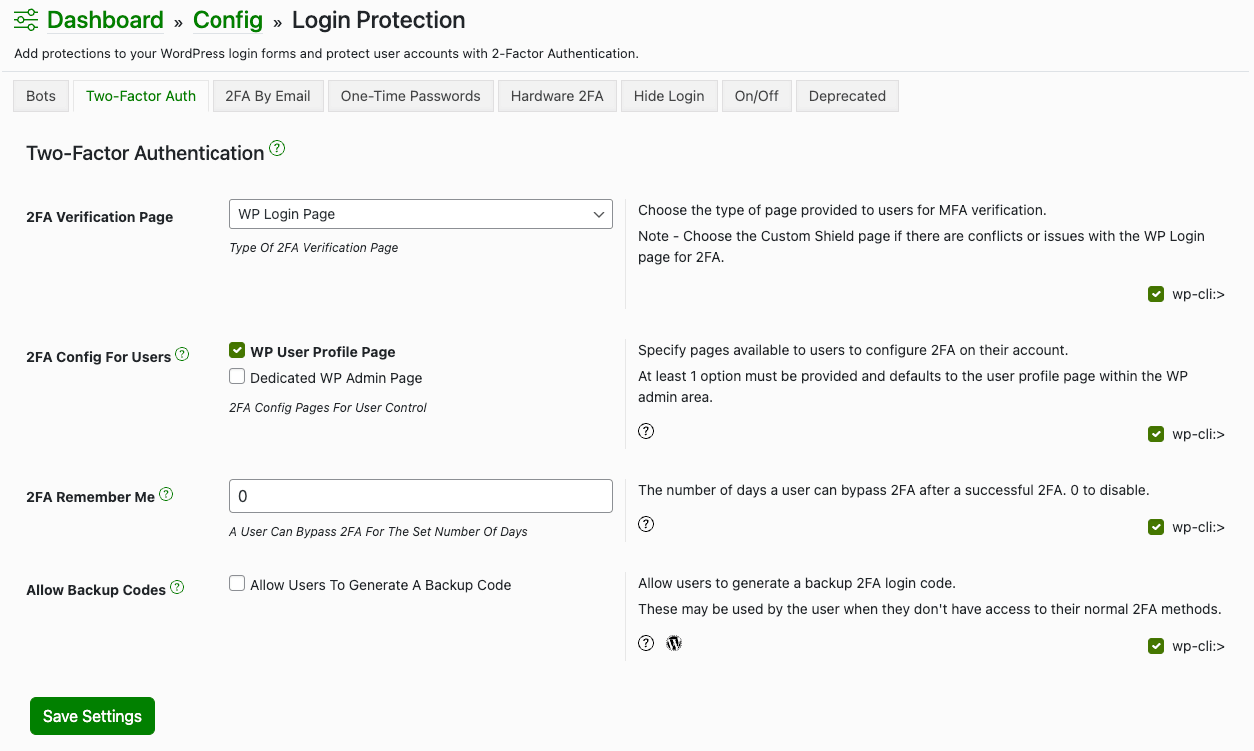
Task: Open info icon under 2FA Config description
Action: point(646,431)
